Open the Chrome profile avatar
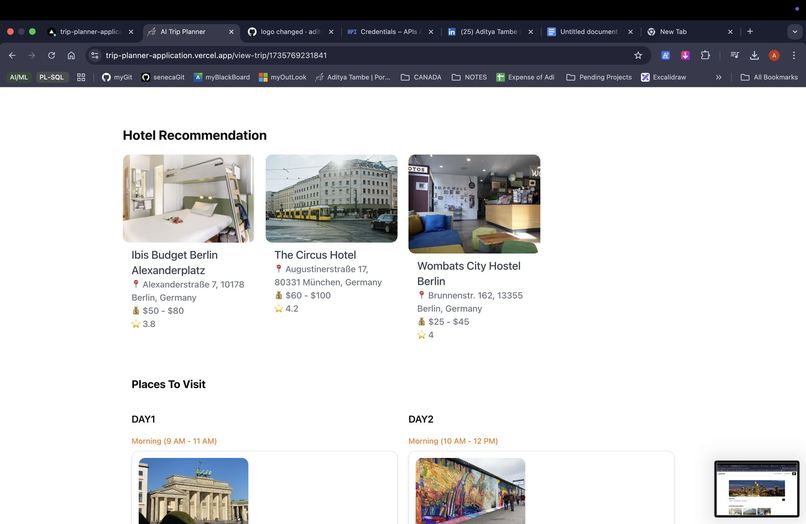Image resolution: width=806 pixels, height=524 pixels. [774, 56]
